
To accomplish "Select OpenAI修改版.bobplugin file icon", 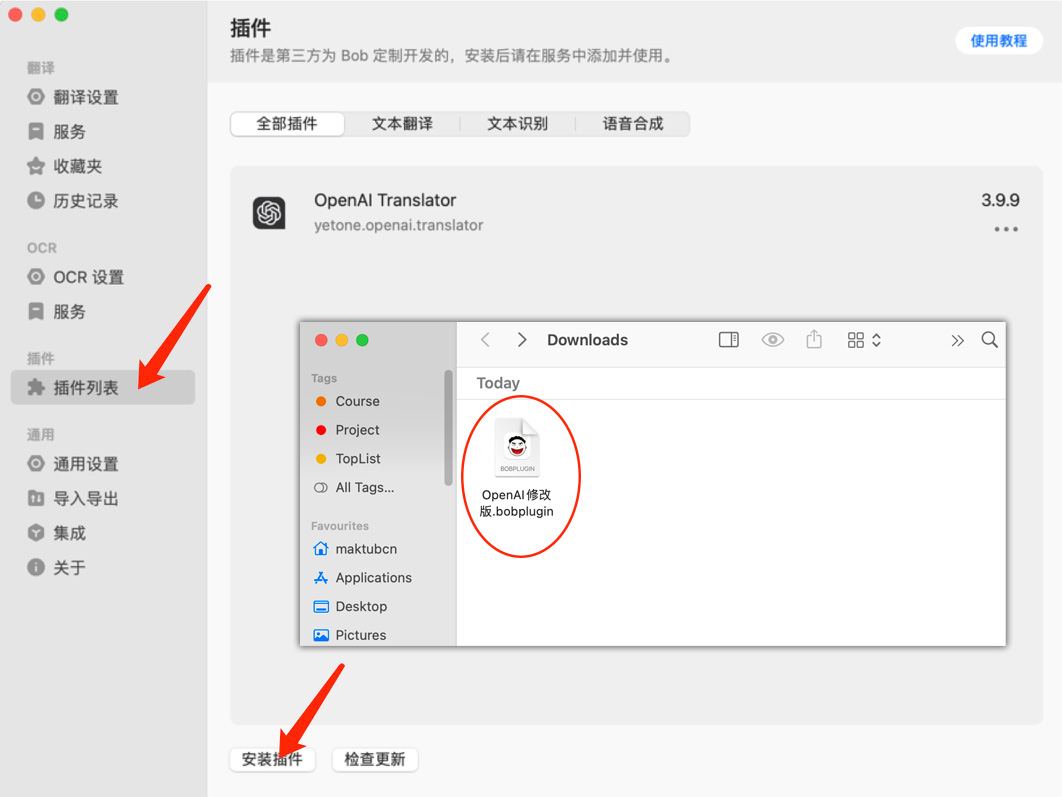I will pos(517,448).
